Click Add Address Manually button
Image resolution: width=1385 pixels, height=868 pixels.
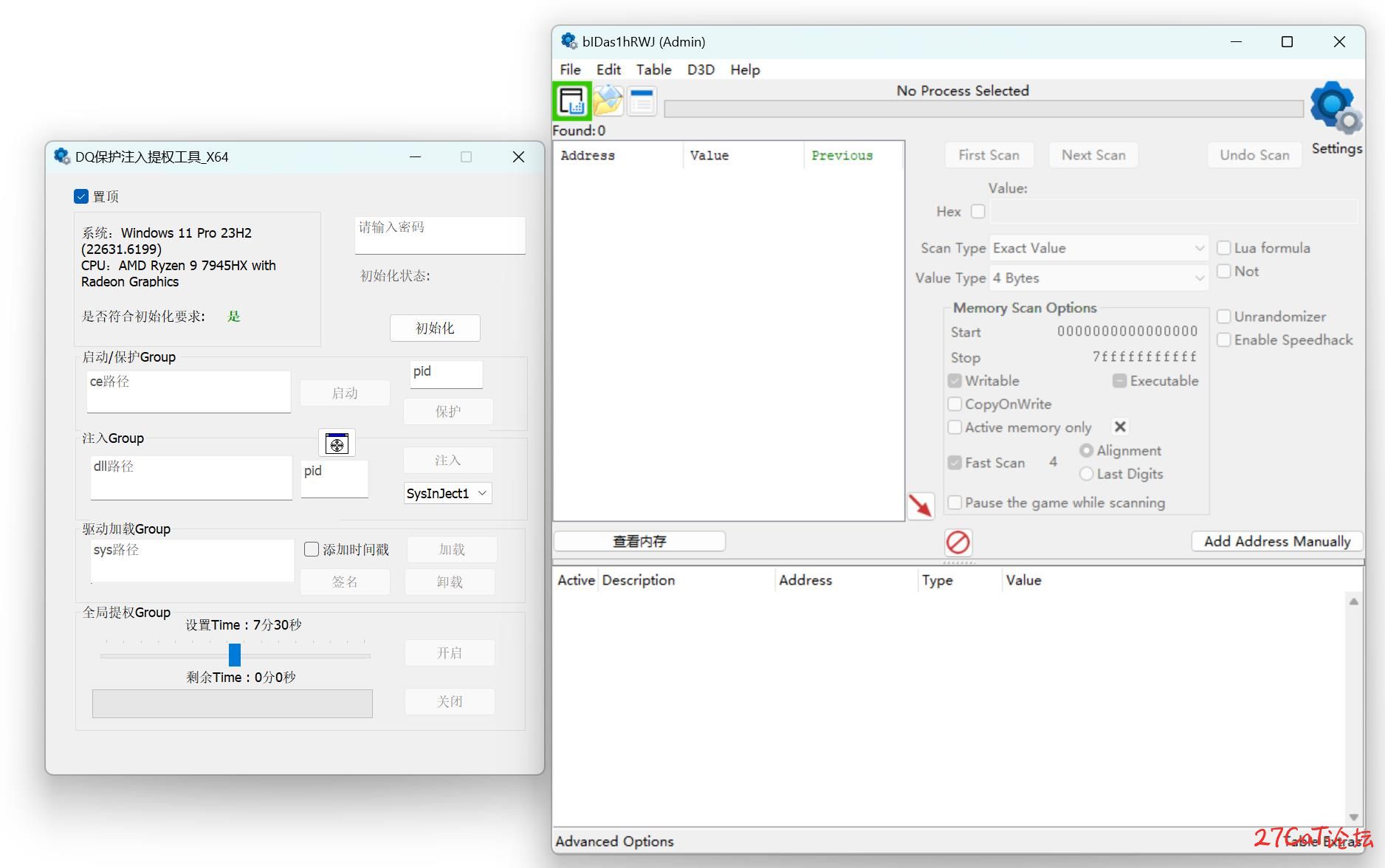coord(1277,541)
